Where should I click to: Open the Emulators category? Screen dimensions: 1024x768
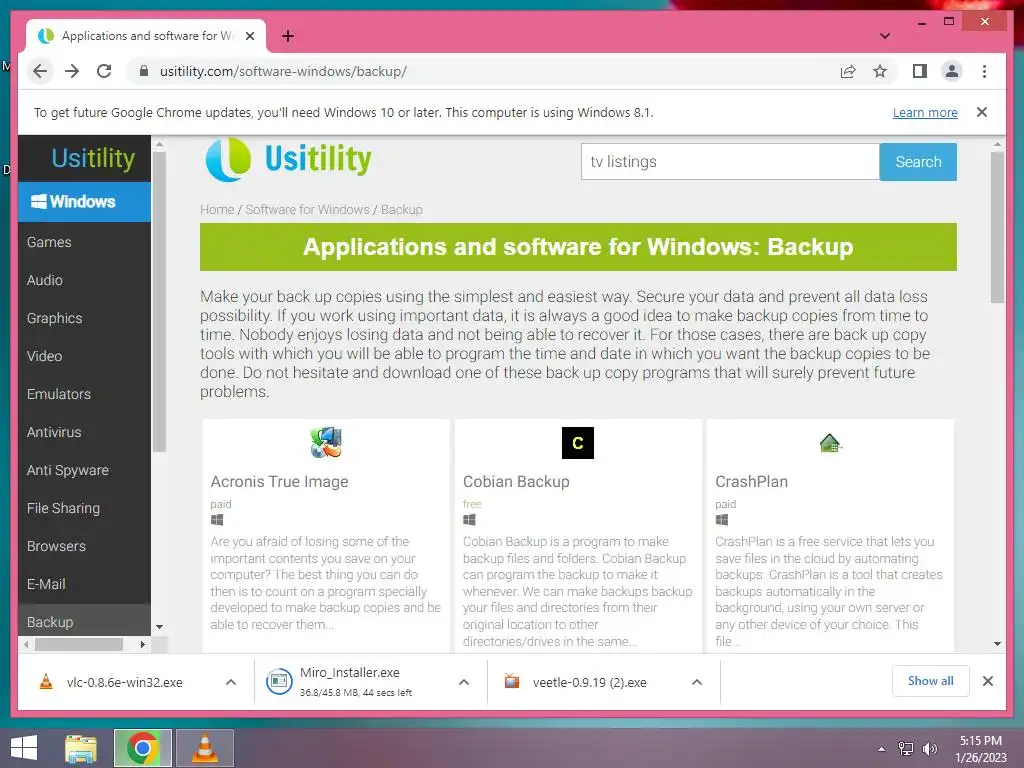pyautogui.click(x=59, y=394)
